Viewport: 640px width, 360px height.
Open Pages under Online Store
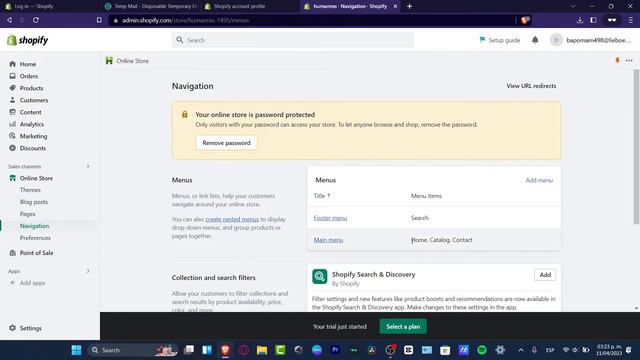[27, 214]
